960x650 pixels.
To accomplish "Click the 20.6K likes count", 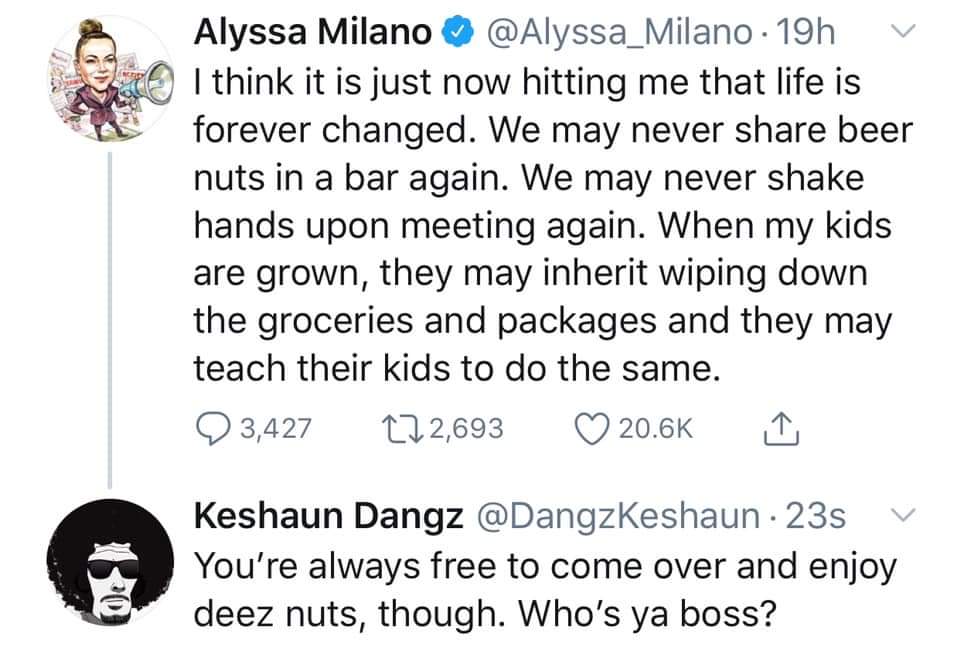I will coord(655,428).
